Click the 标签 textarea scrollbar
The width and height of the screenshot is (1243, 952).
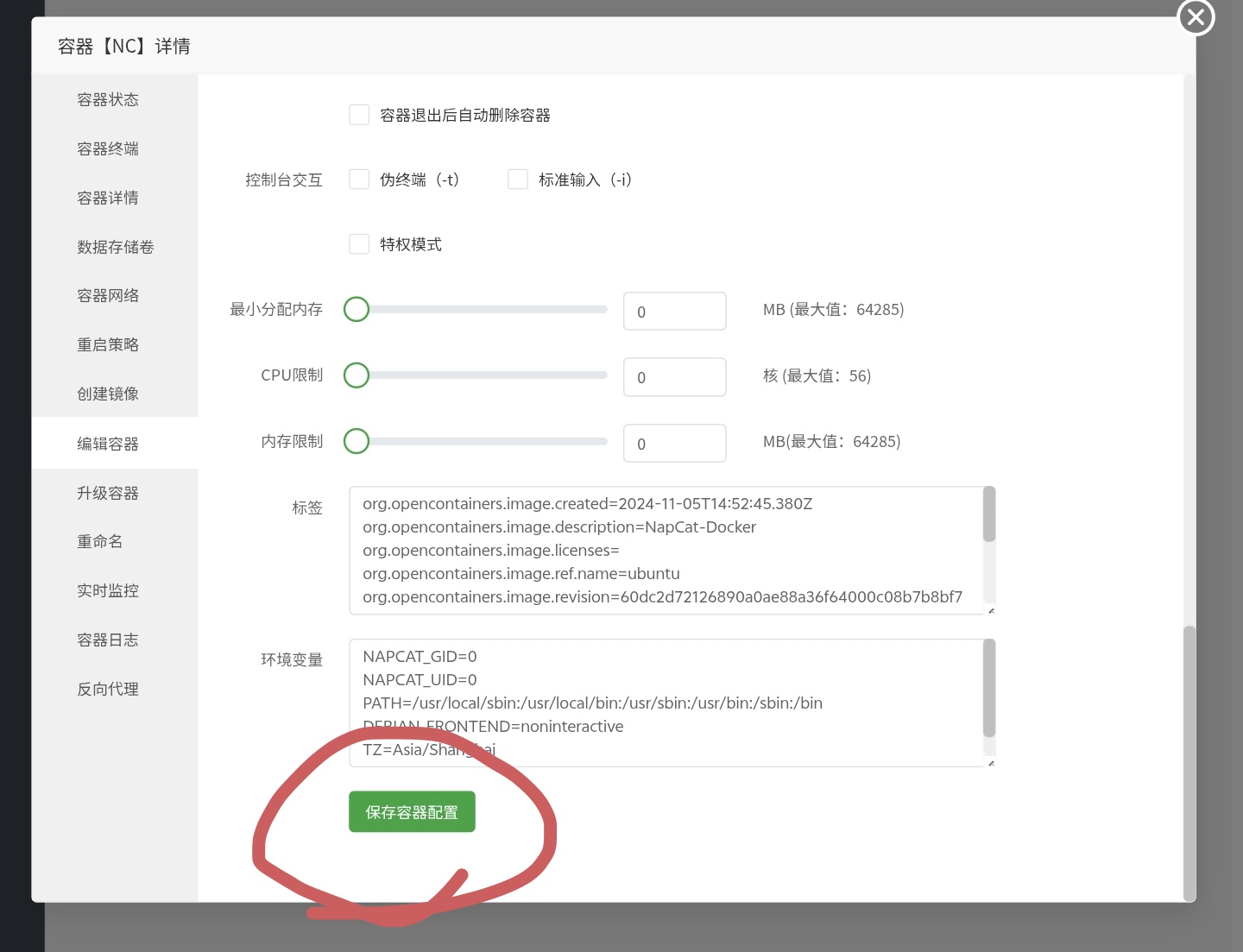tap(989, 515)
